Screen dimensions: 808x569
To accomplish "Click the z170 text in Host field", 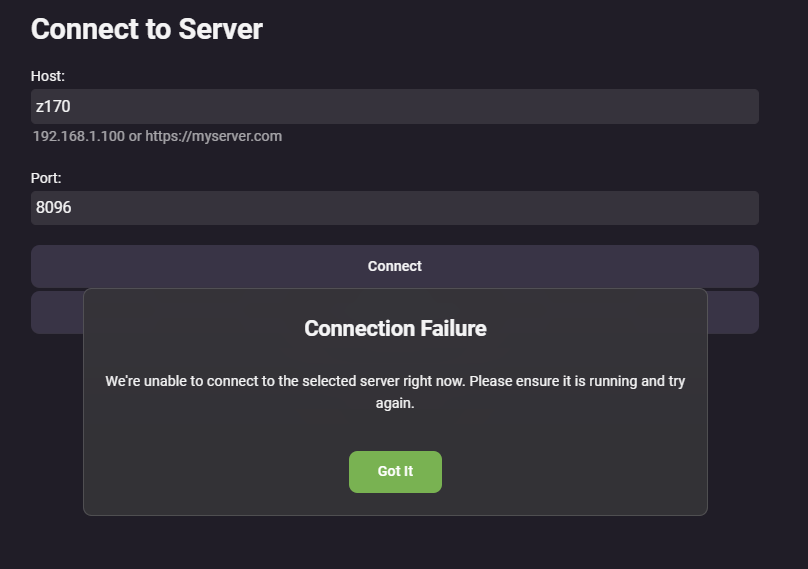I will (x=53, y=106).
